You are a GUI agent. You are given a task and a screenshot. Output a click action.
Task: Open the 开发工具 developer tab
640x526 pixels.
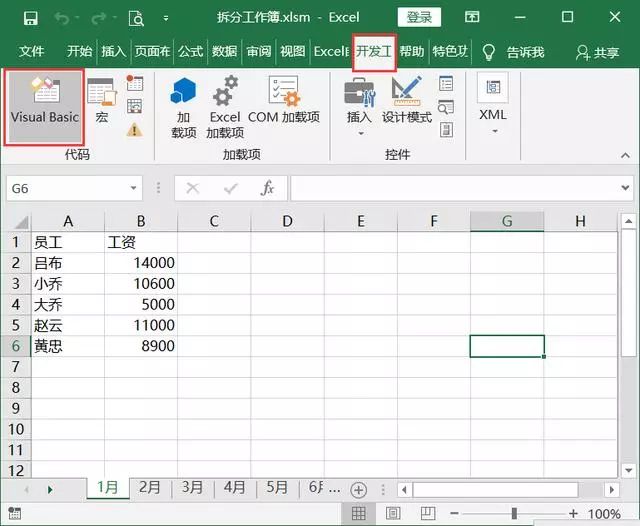374,52
